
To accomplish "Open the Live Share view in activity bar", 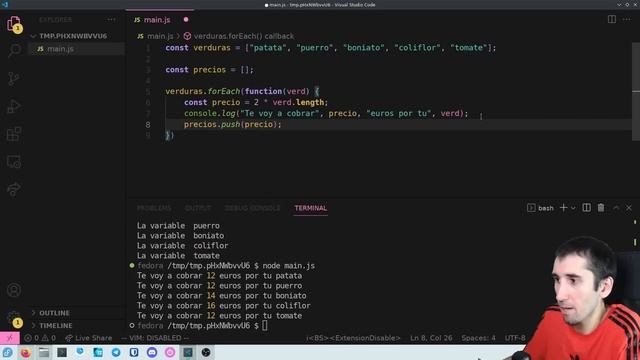I will [x=14, y=189].
